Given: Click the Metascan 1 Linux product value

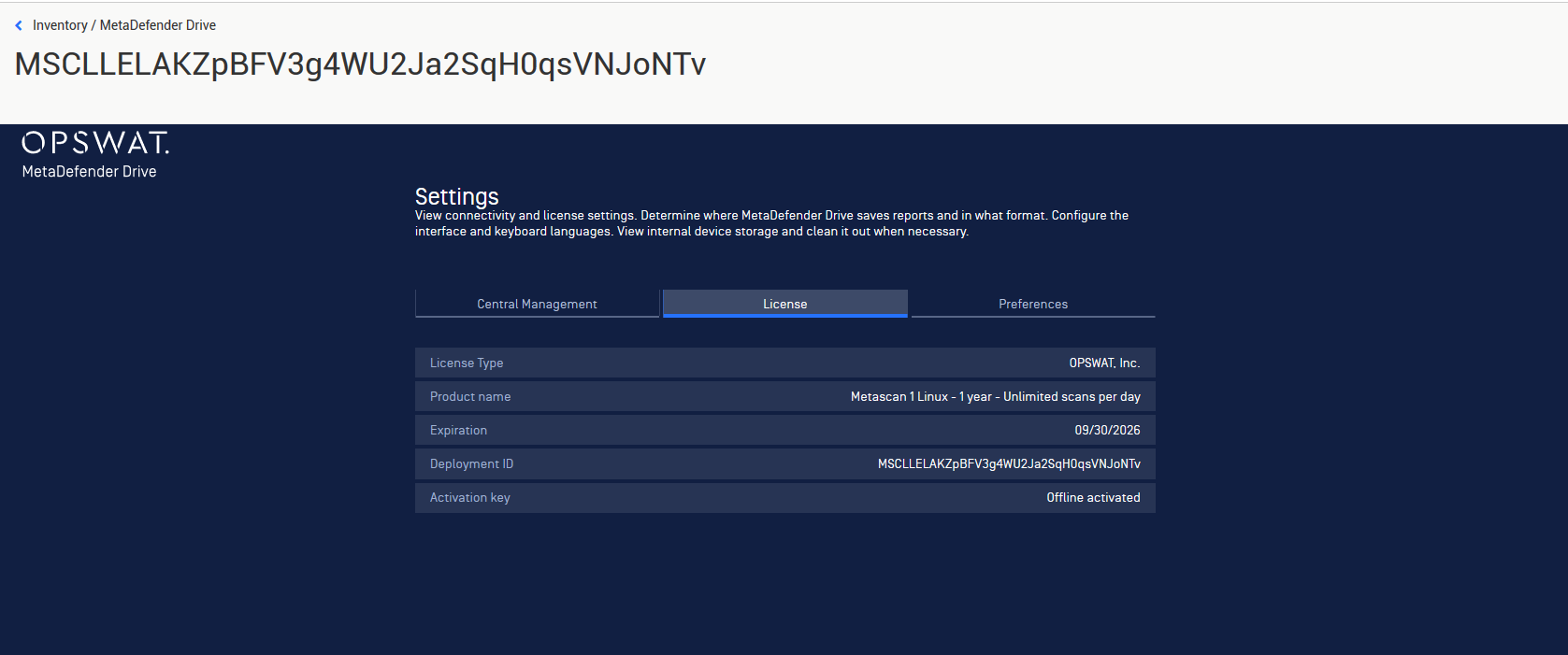Looking at the screenshot, I should coord(996,396).
